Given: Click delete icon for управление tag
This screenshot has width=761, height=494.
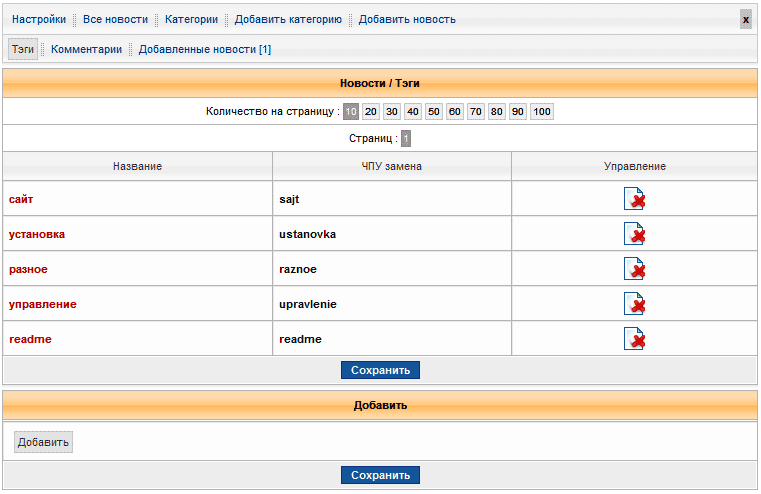Looking at the screenshot, I should [x=634, y=304].
